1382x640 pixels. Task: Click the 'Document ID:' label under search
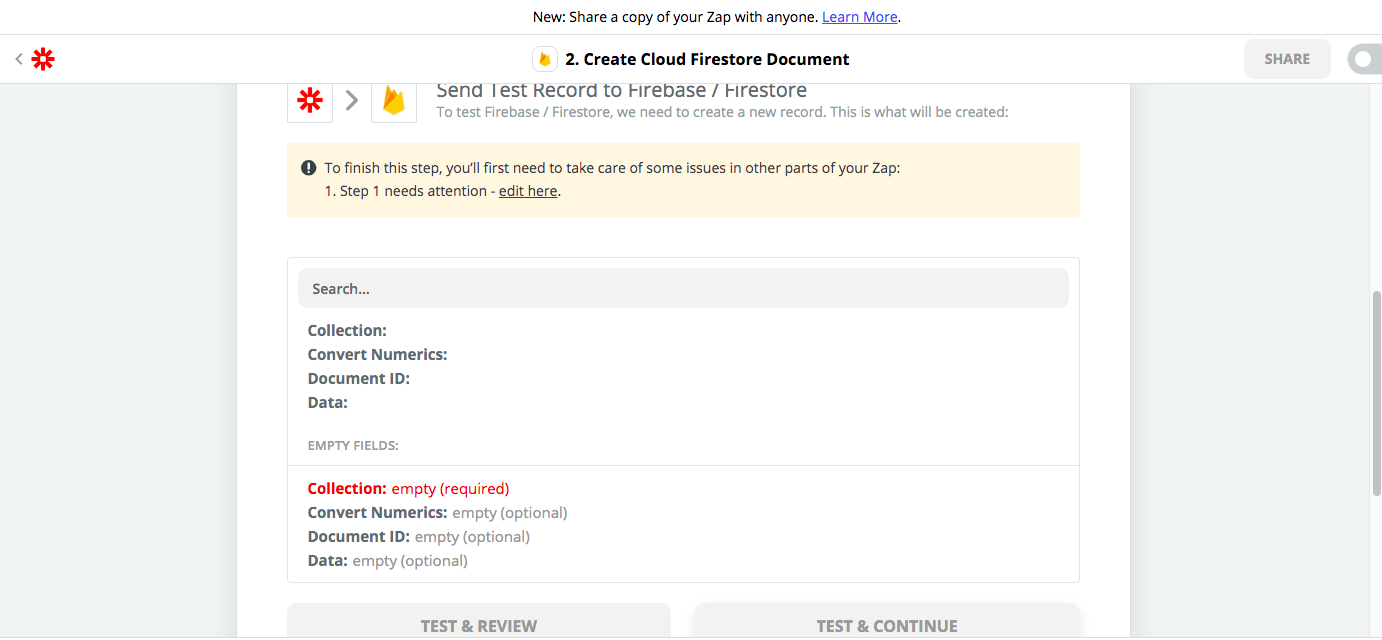pyautogui.click(x=359, y=378)
